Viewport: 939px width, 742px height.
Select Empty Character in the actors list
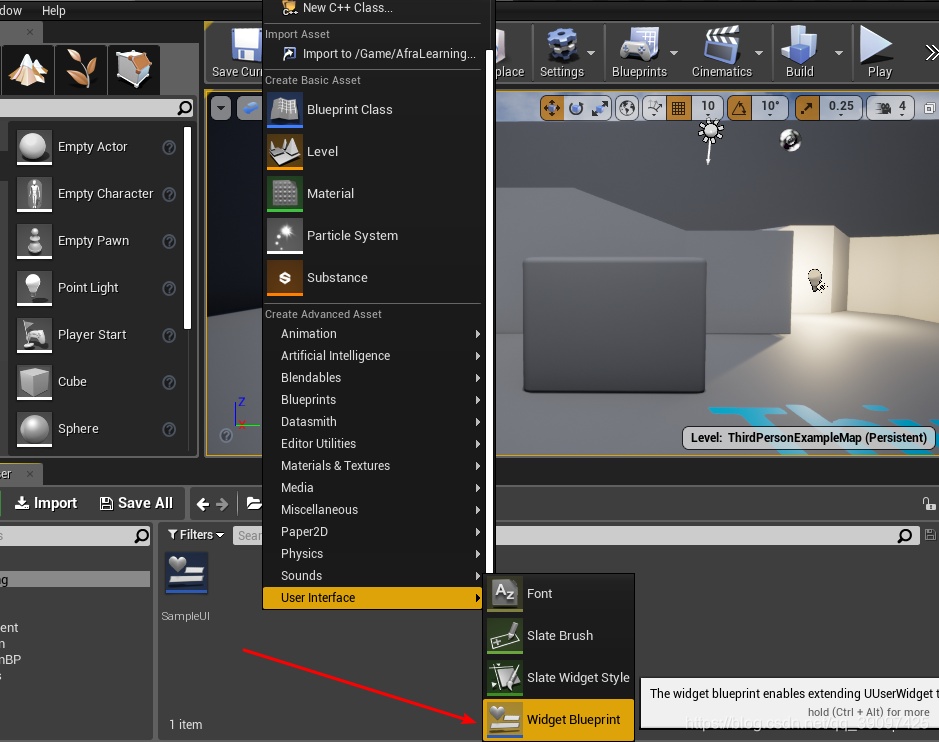point(96,193)
